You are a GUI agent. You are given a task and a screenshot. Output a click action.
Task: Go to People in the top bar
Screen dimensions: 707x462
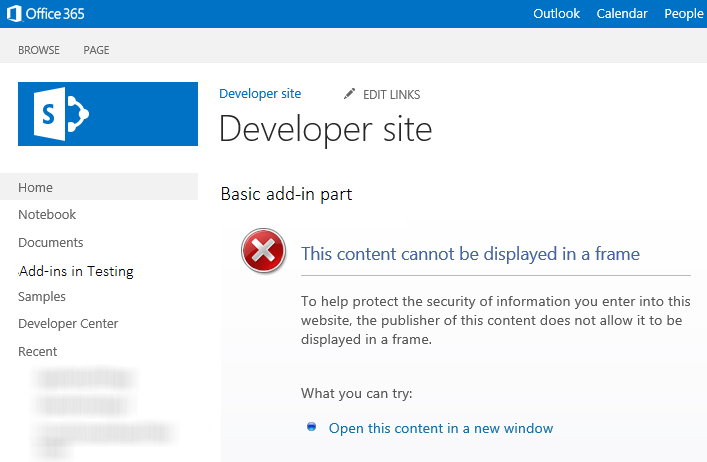(684, 14)
